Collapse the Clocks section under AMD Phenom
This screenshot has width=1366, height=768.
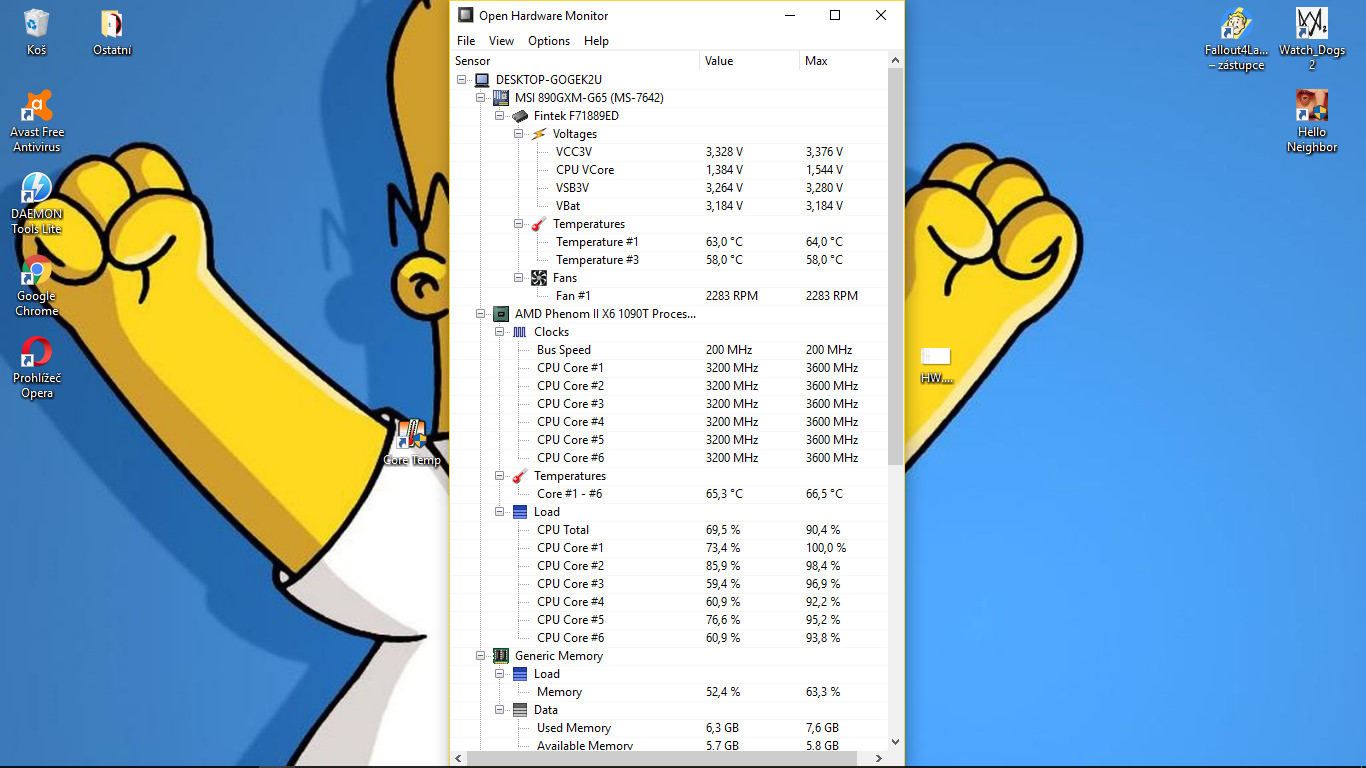[x=500, y=332]
